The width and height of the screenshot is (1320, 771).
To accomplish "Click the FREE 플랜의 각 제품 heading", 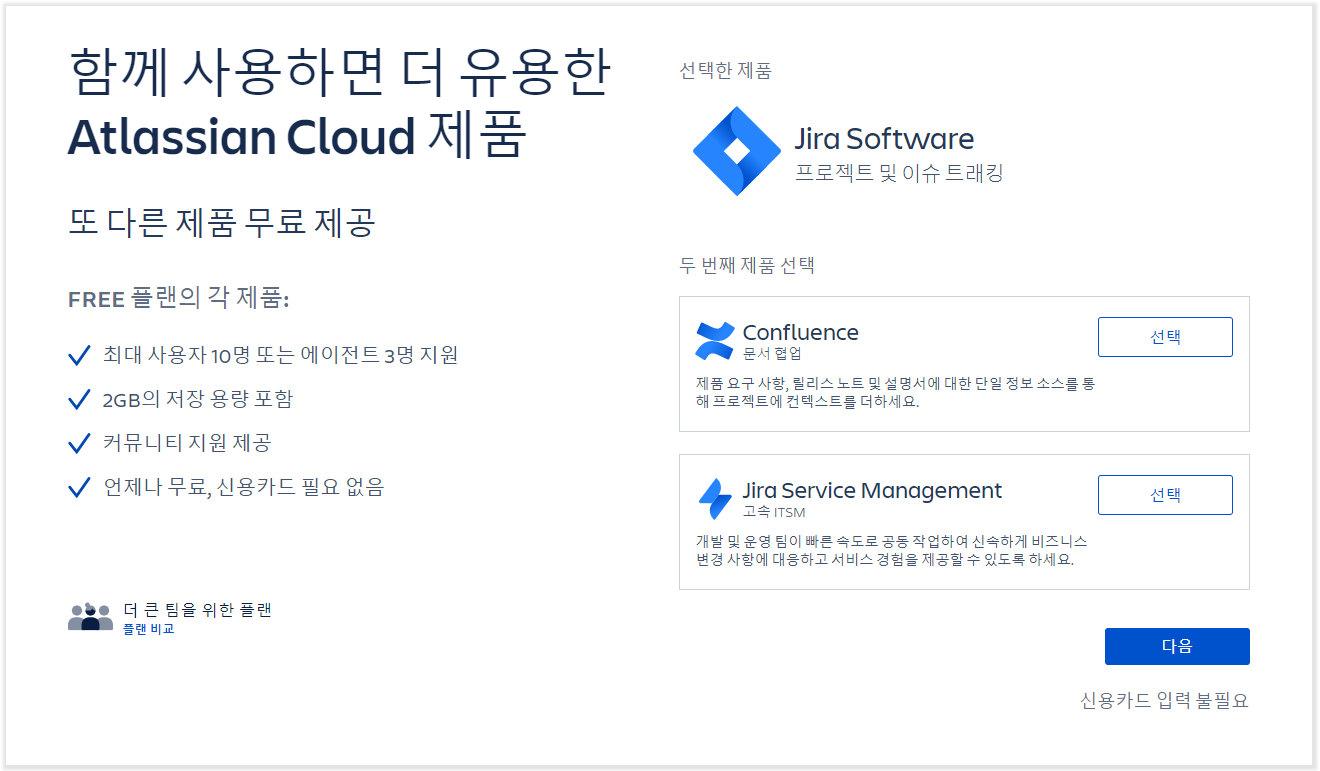I will 178,299.
